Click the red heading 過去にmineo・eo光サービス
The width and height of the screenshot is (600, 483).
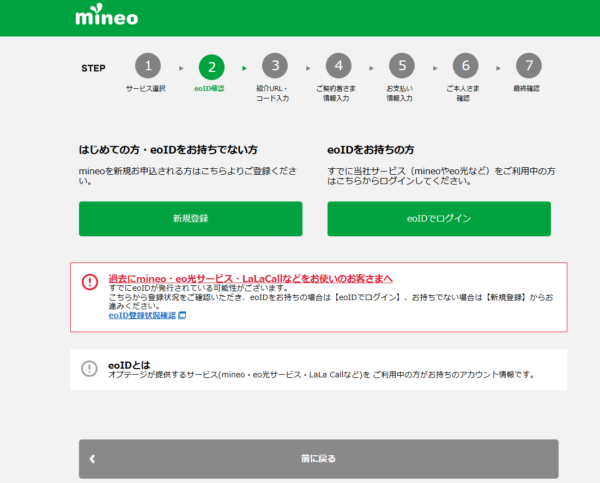click(251, 279)
